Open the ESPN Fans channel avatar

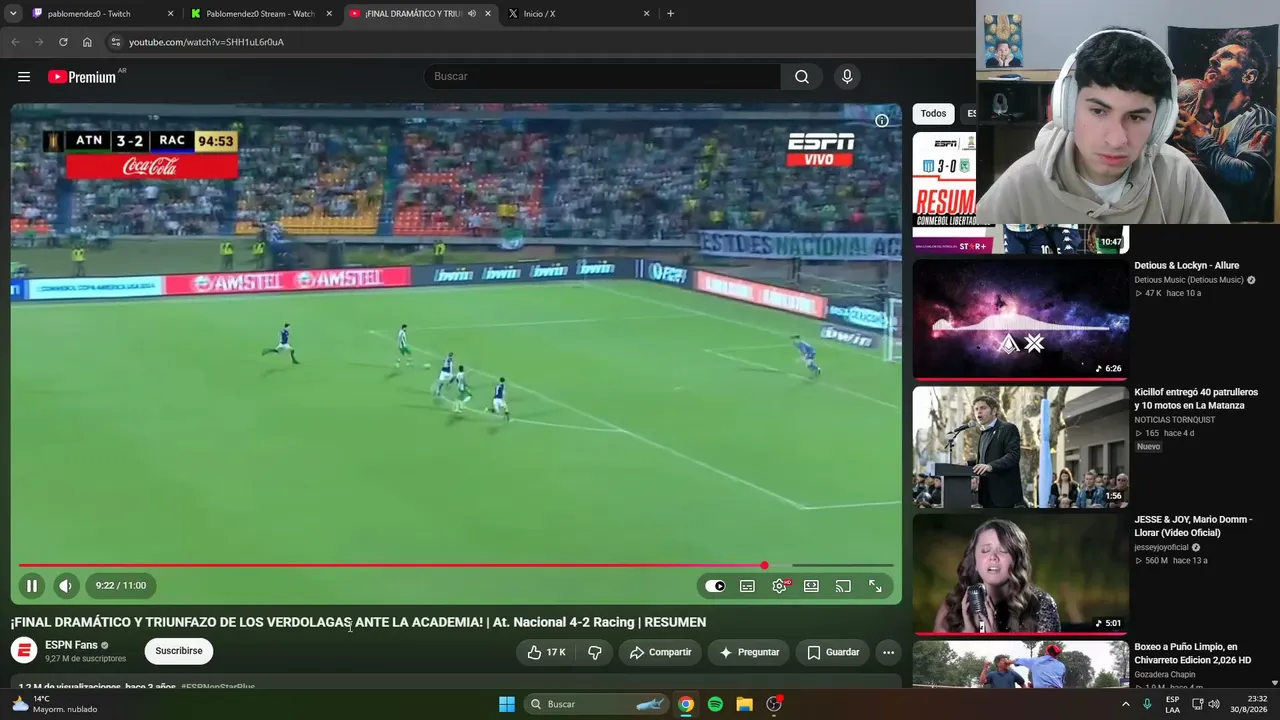tap(24, 651)
